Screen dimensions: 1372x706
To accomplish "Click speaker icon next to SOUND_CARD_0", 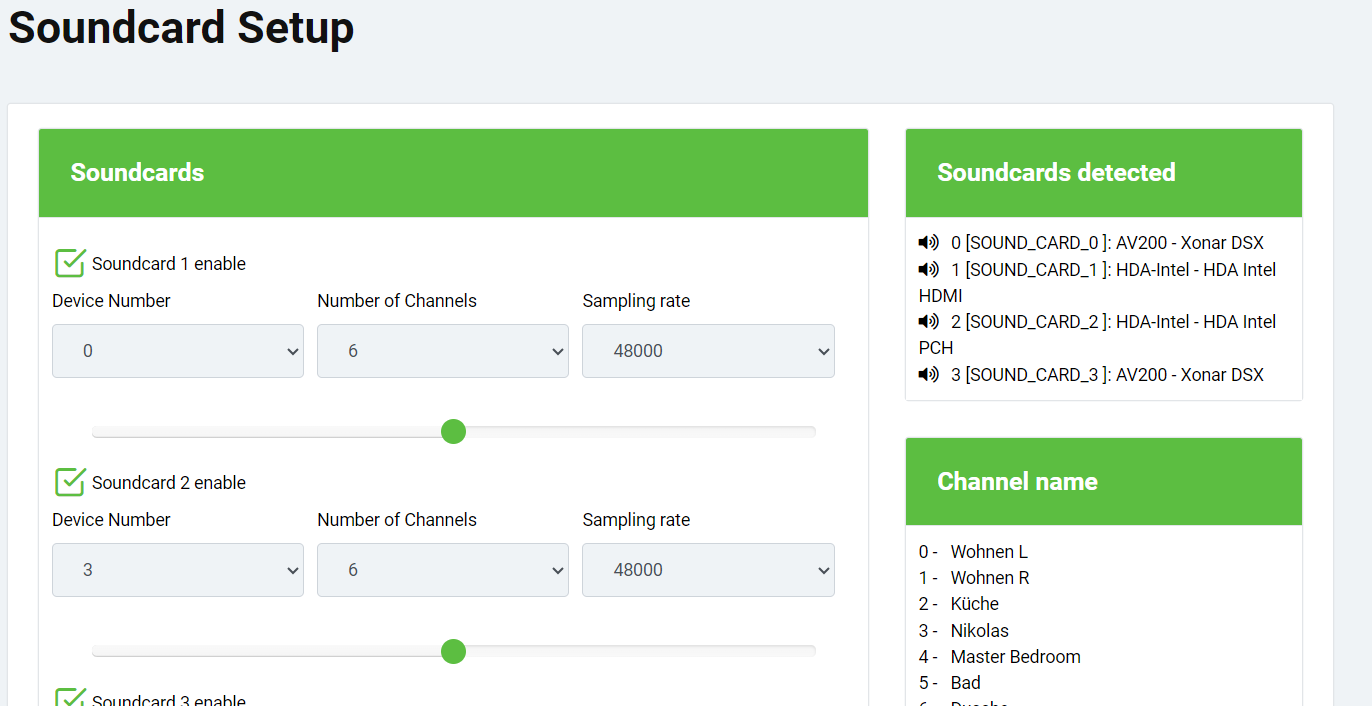I will click(x=928, y=243).
